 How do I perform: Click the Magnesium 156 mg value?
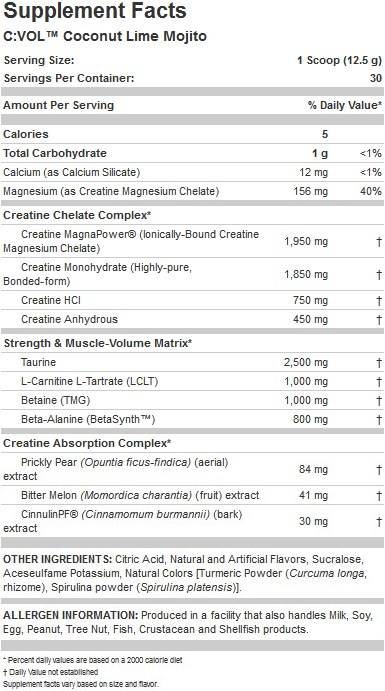[x=311, y=191]
